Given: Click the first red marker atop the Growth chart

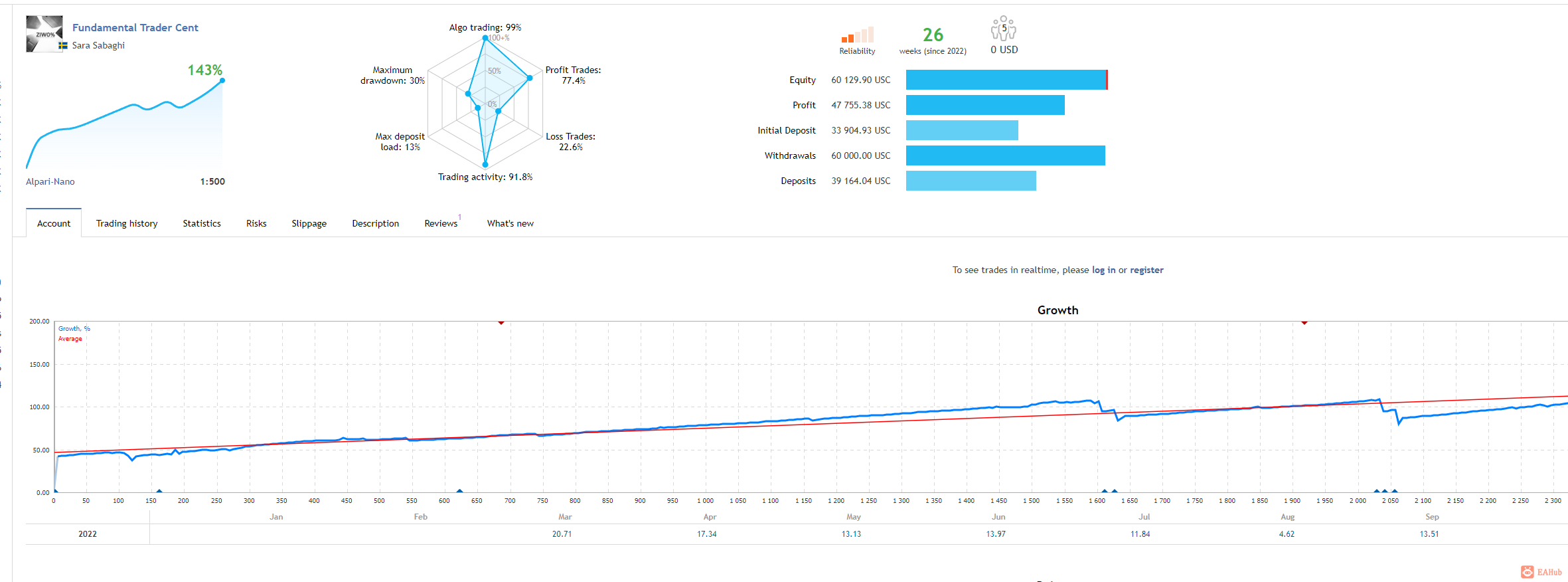Looking at the screenshot, I should point(501,322).
